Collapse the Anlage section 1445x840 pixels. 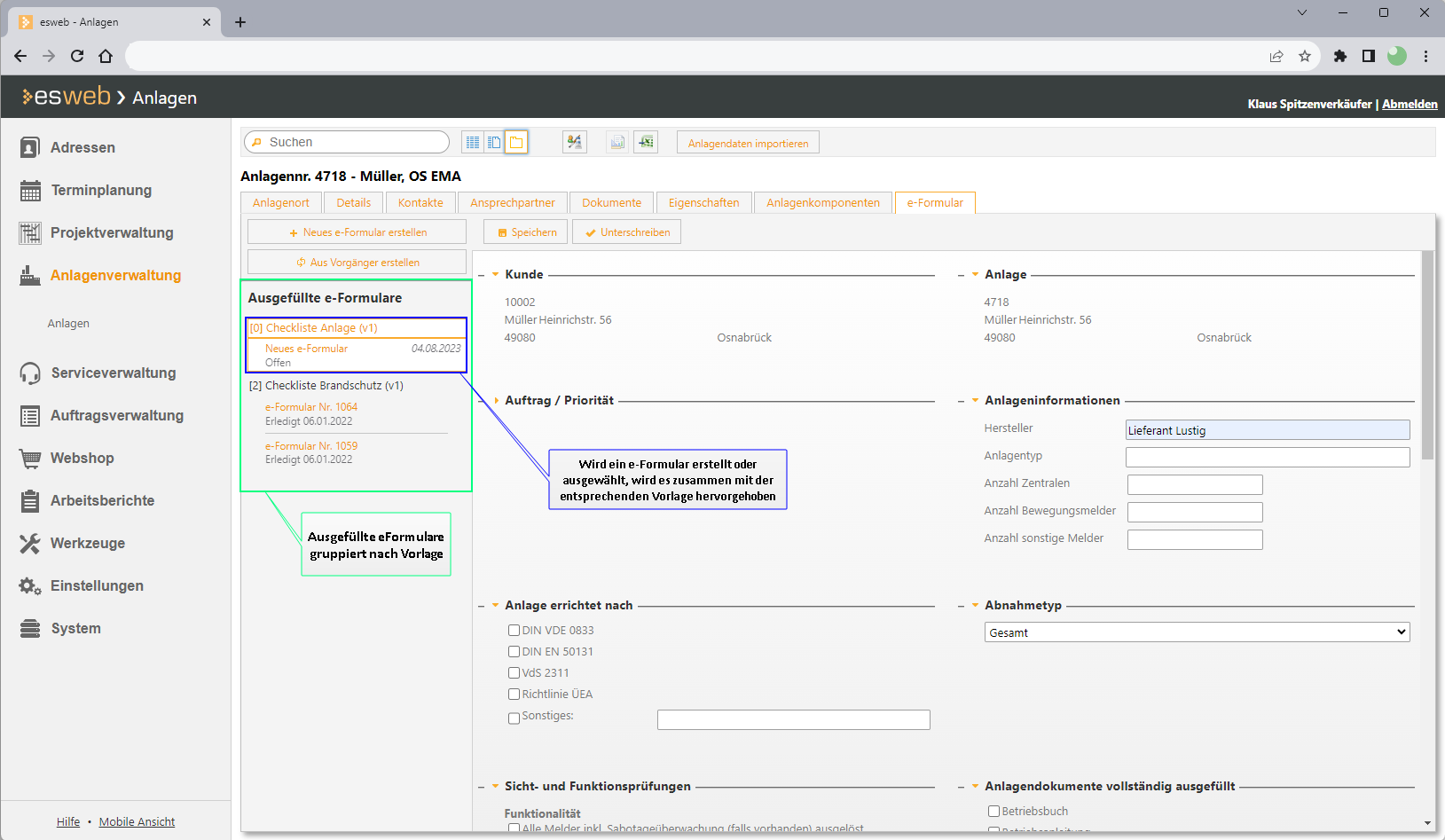(975, 274)
